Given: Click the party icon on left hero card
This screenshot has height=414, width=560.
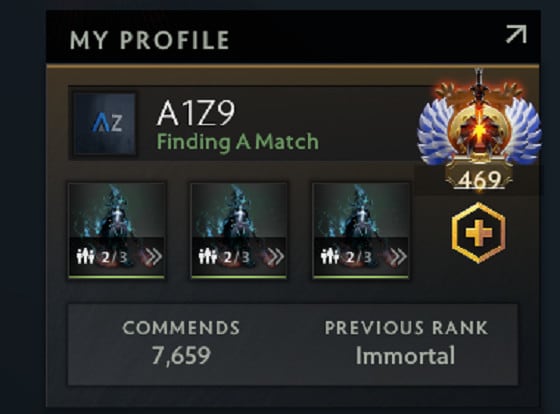Looking at the screenshot, I should [x=85, y=256].
